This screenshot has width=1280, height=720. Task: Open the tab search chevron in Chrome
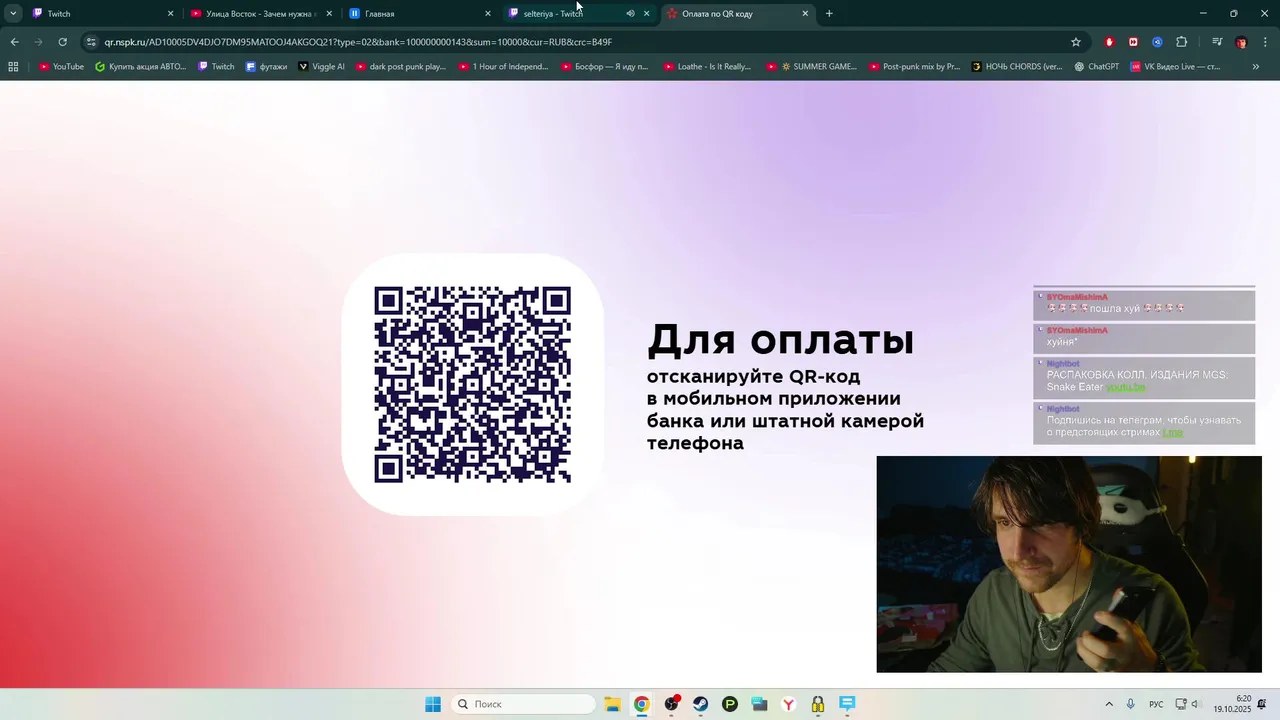tap(13, 14)
